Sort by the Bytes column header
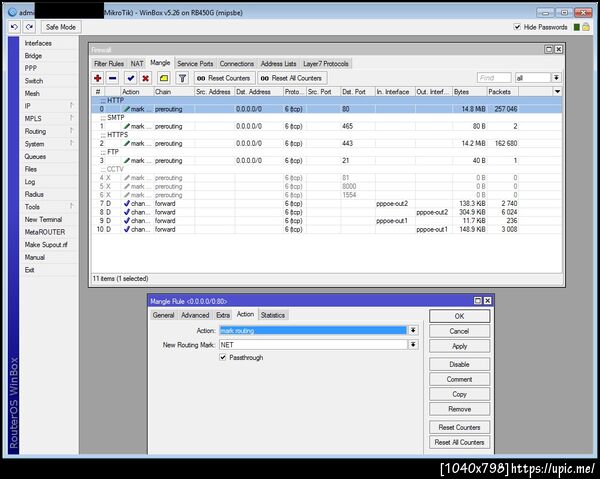 [x=469, y=92]
